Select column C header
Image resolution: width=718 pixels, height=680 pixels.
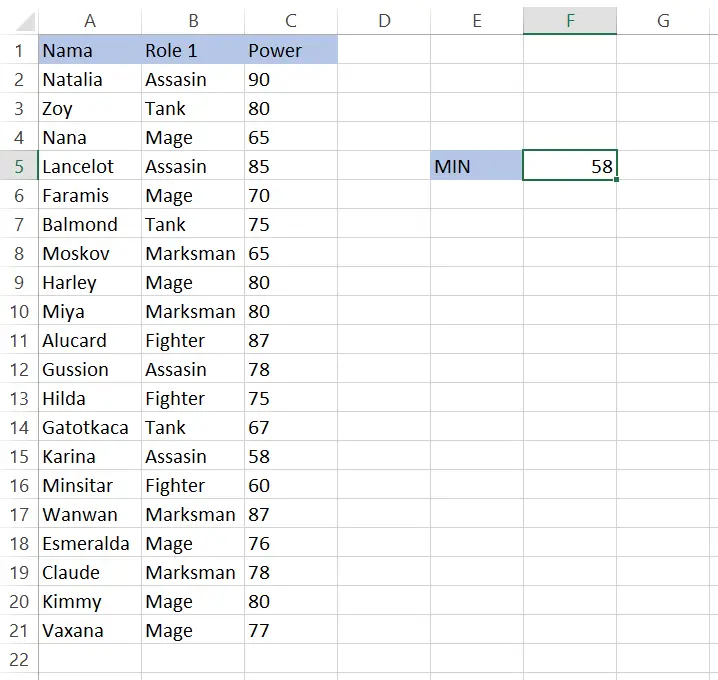[x=291, y=21]
